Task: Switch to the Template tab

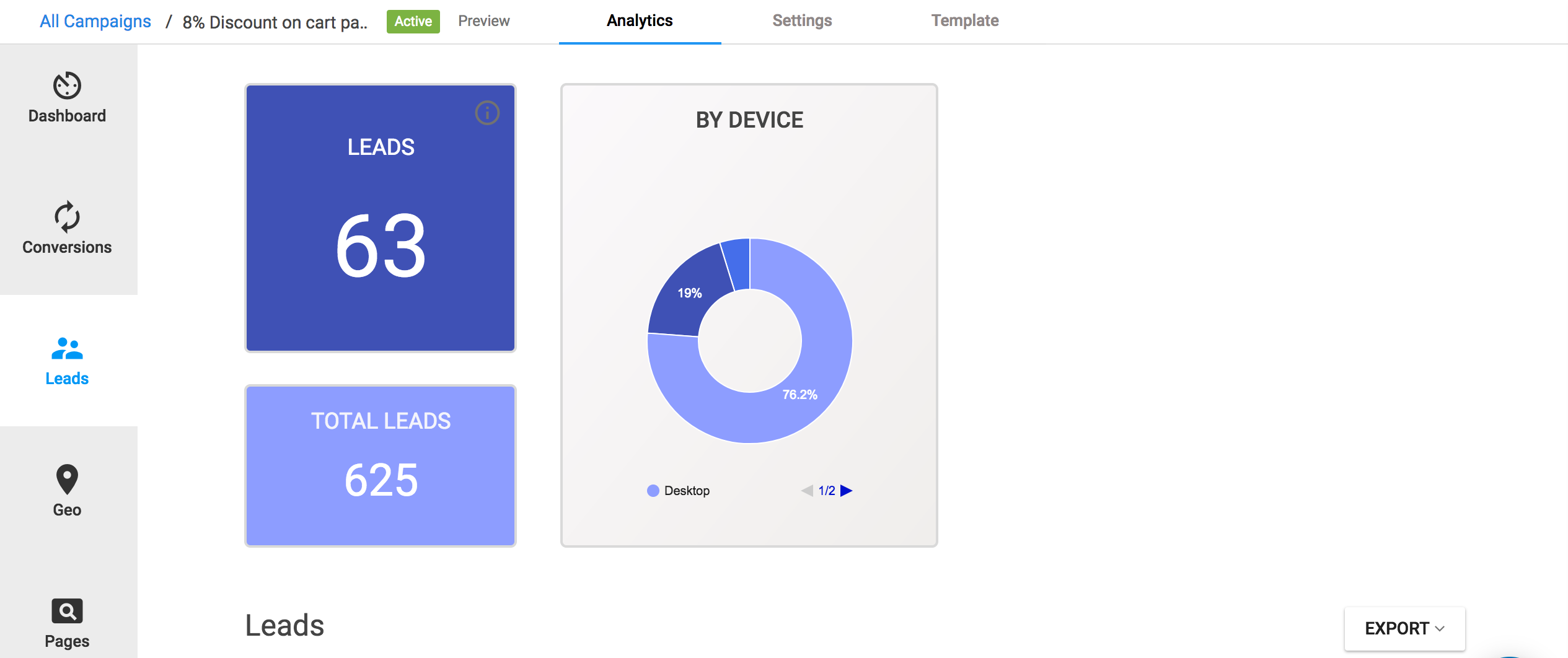Action: (x=964, y=21)
